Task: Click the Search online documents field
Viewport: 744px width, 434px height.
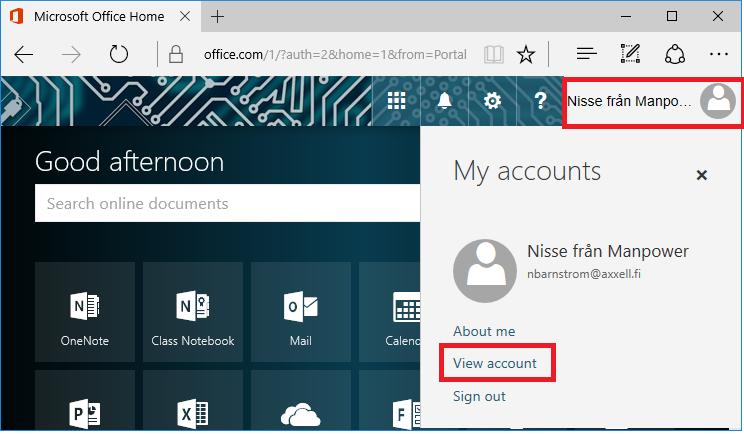Action: (228, 203)
